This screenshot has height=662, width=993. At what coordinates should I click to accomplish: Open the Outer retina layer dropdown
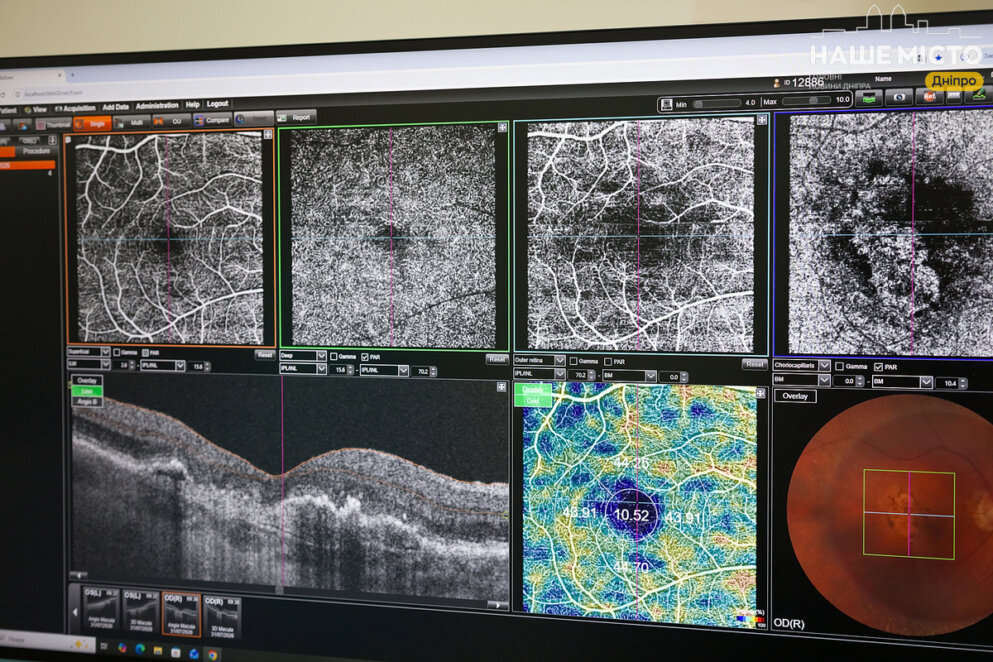tap(539, 360)
